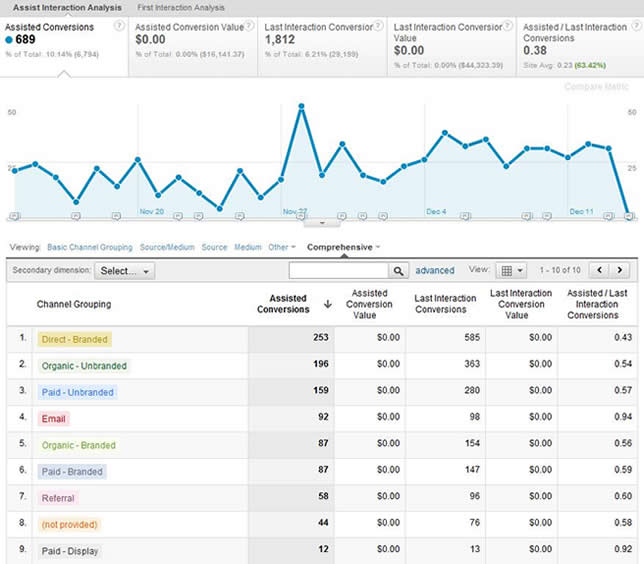This screenshot has height=564, width=644.
Task: Click the Dec 4 date label on chart
Action: [436, 211]
